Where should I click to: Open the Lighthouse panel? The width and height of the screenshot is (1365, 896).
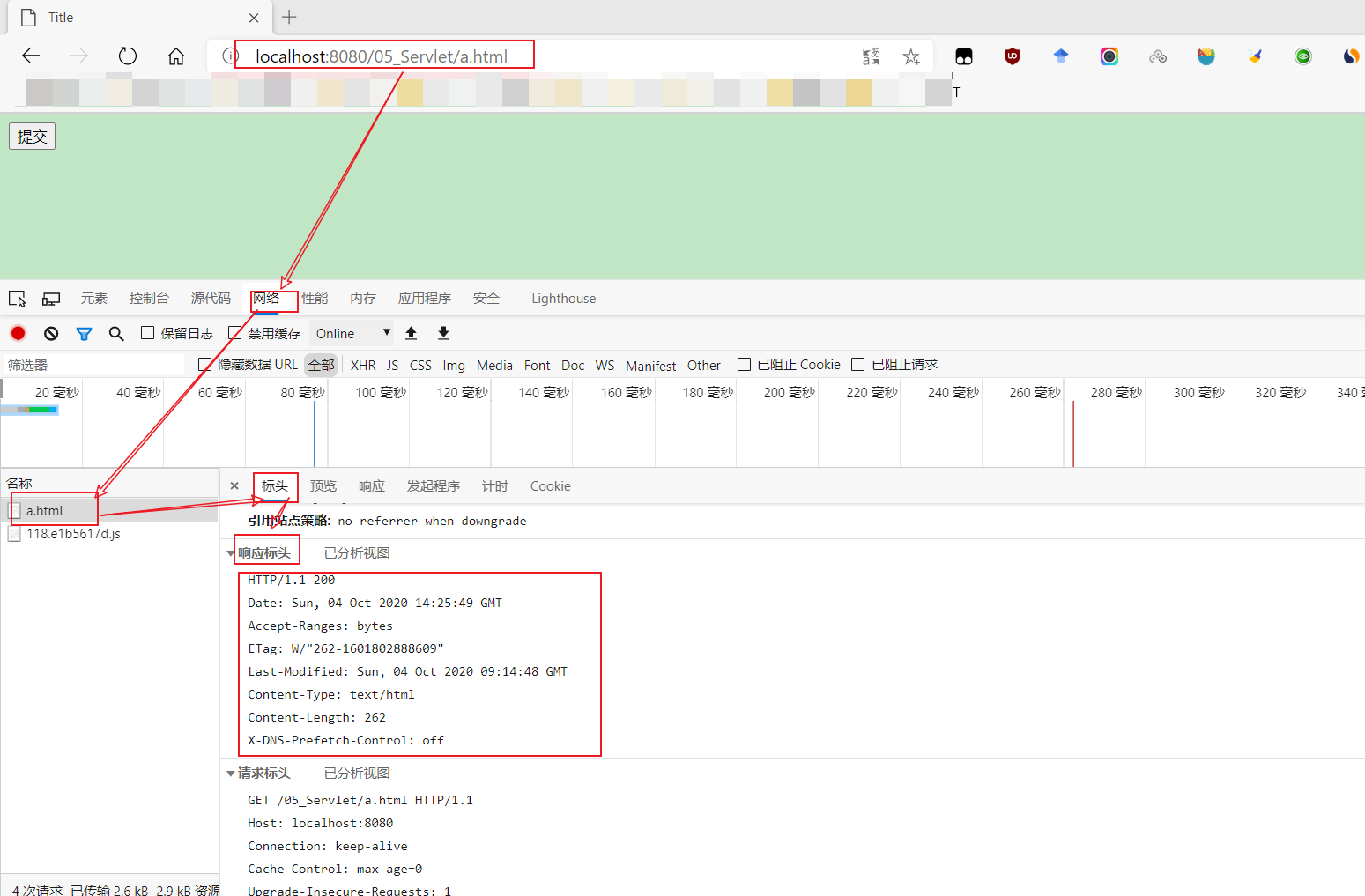point(564,299)
